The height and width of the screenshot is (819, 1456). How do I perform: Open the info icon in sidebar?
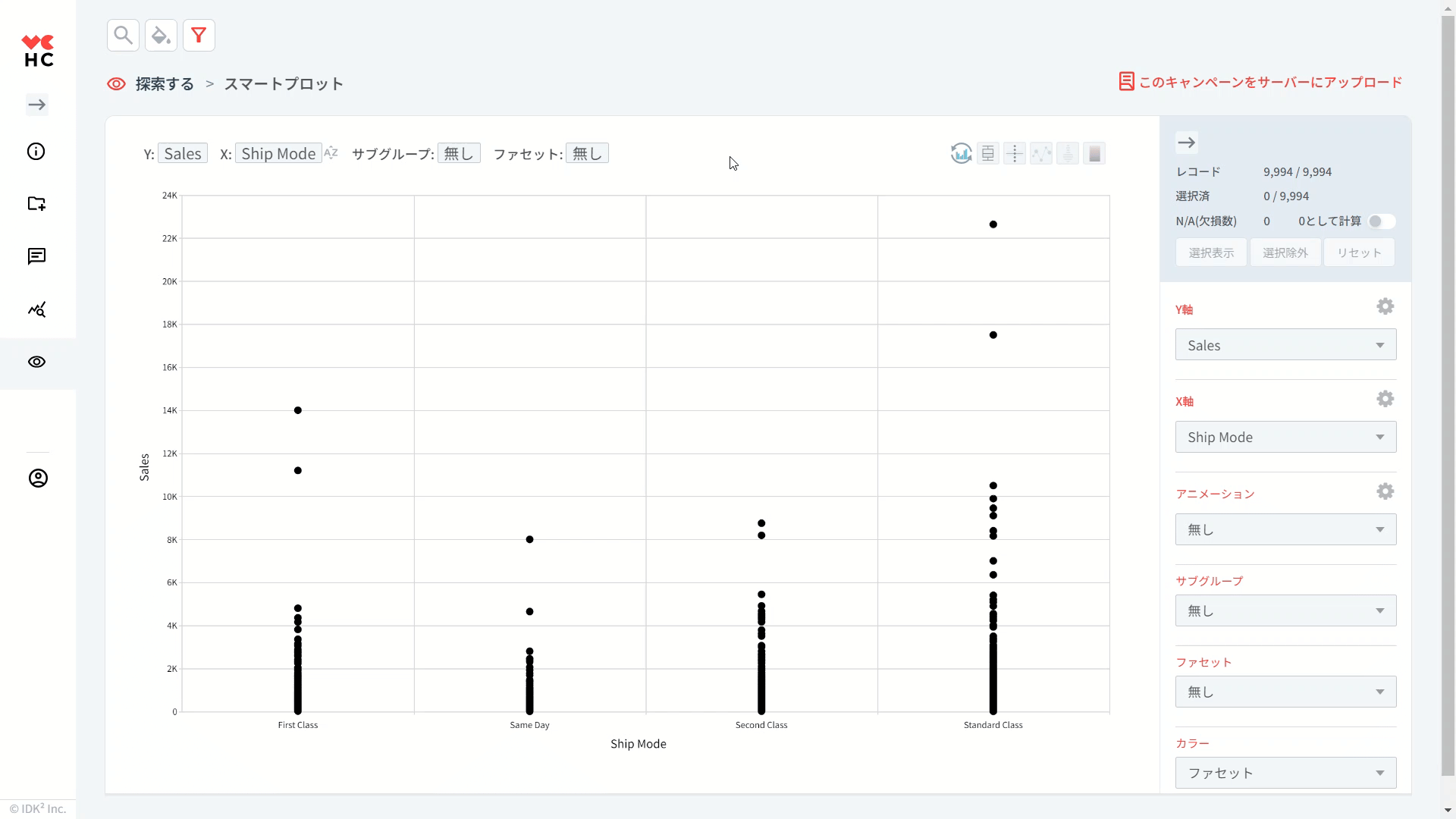tap(36, 152)
